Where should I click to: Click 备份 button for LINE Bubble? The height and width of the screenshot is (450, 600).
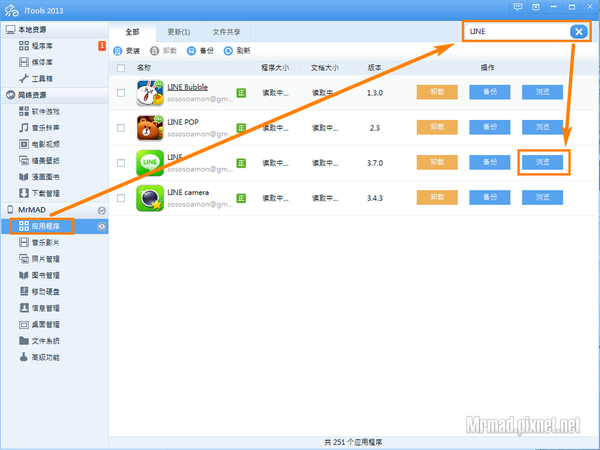click(x=490, y=92)
